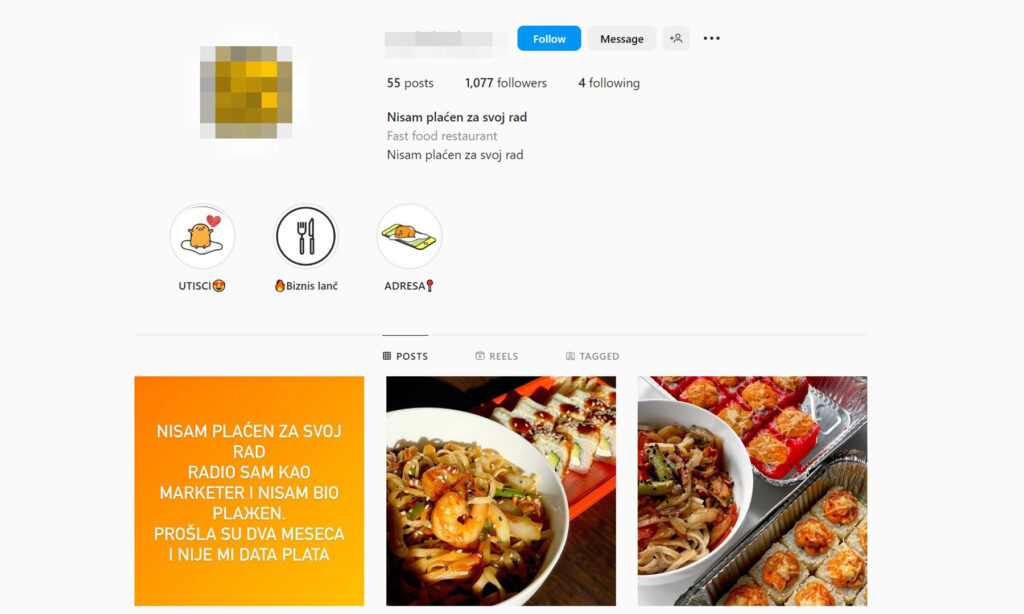This screenshot has width=1024, height=614.
Task: Switch to the REELS tab
Action: (x=497, y=356)
